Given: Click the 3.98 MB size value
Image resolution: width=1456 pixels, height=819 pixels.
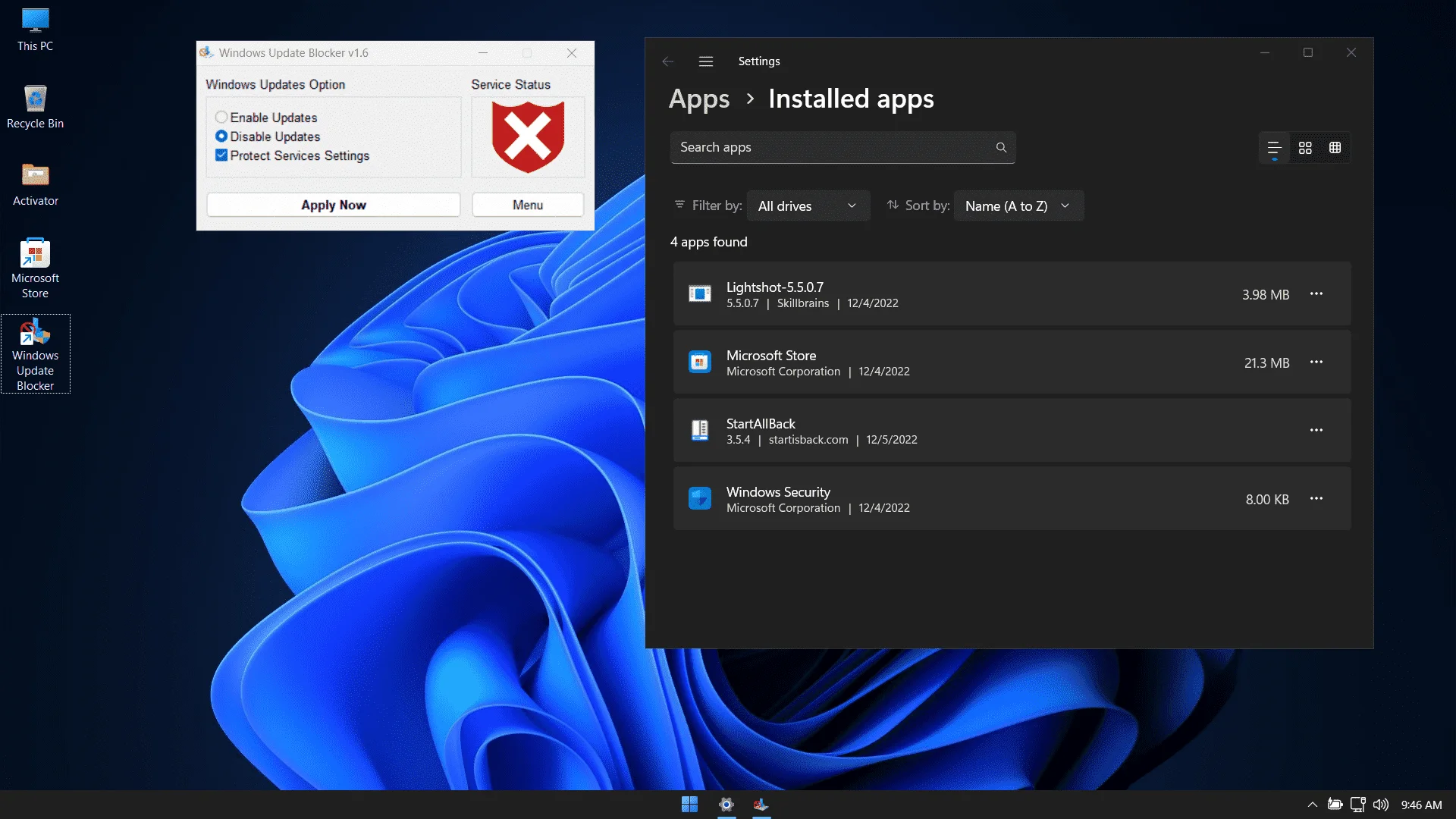Looking at the screenshot, I should coord(1266,295).
